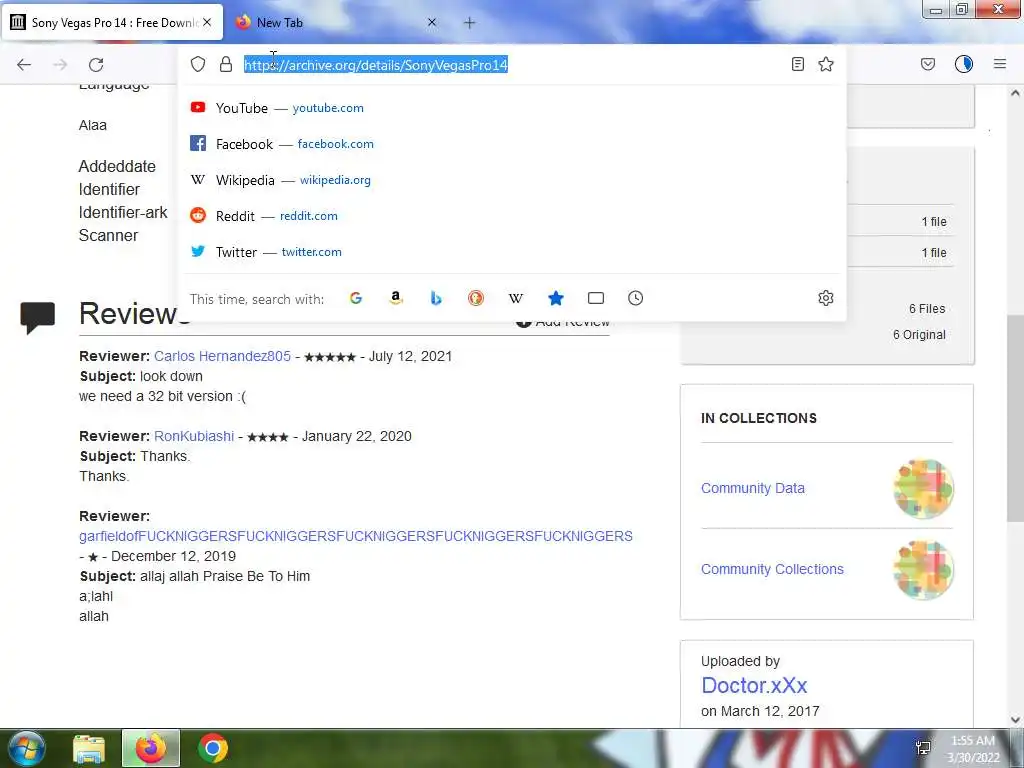Open Firefox application menu
The width and height of the screenshot is (1024, 768).
(1000, 64)
